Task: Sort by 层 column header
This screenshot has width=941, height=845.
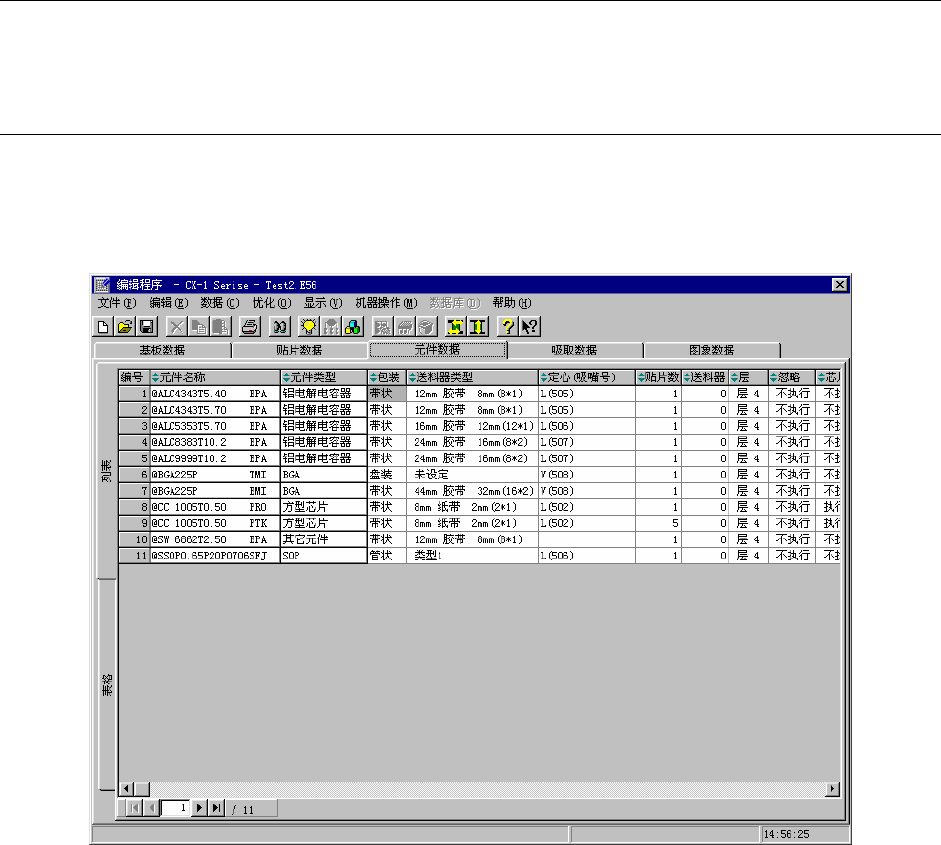Action: (748, 377)
